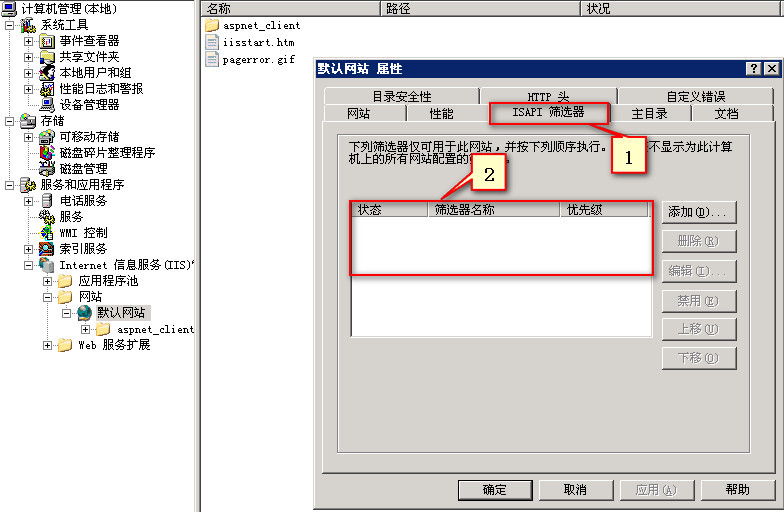Expand the 共享文件夹 node
The height and width of the screenshot is (512, 784).
coord(28,57)
